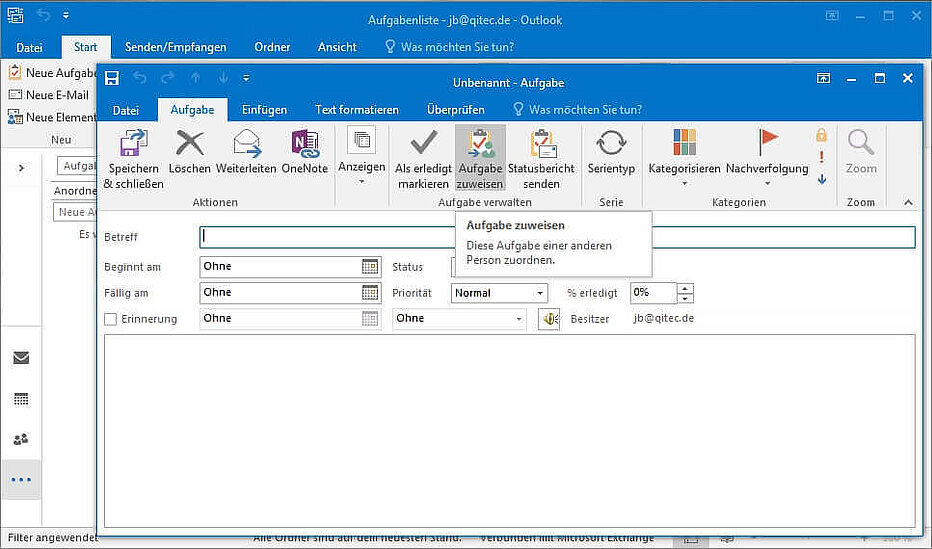Open Text formatieren tab

(x=357, y=110)
